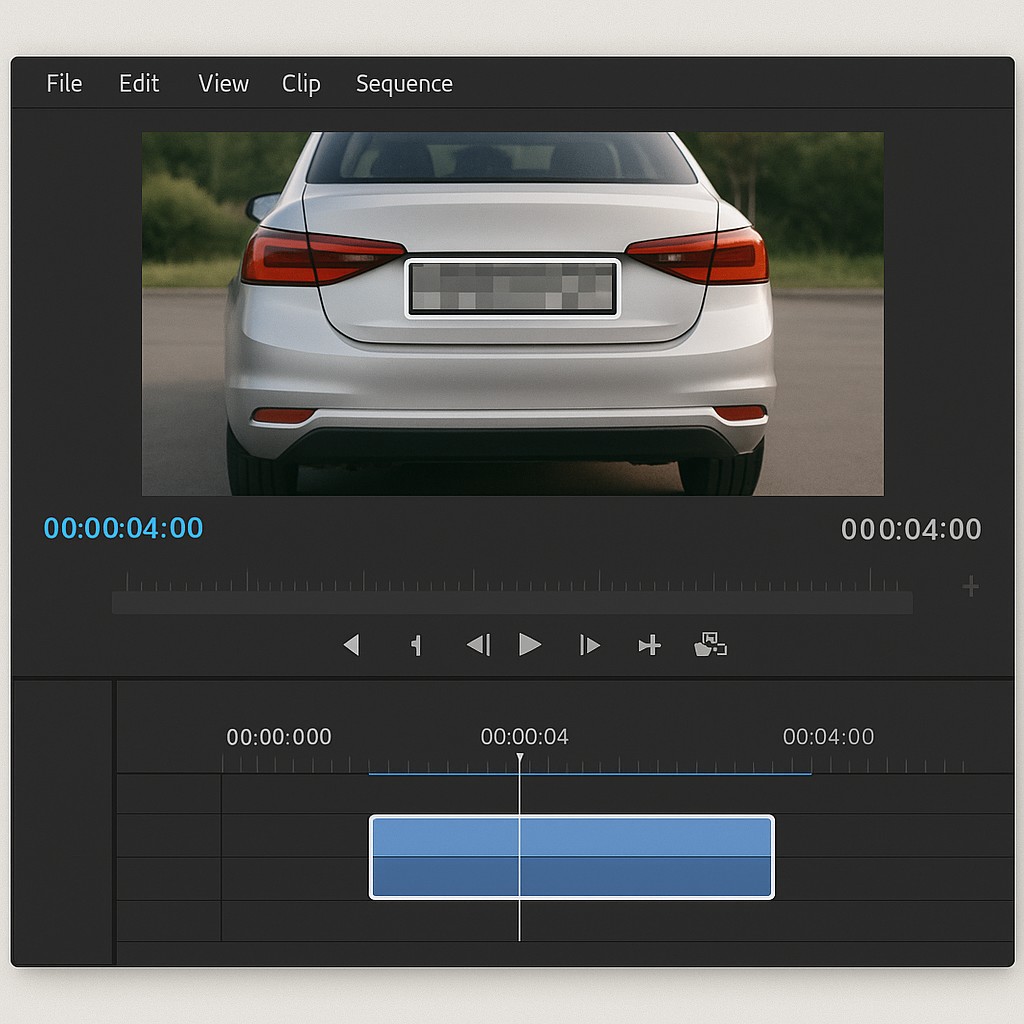Viewport: 1024px width, 1024px height.
Task: Open the Edit menu
Action: pos(139,84)
